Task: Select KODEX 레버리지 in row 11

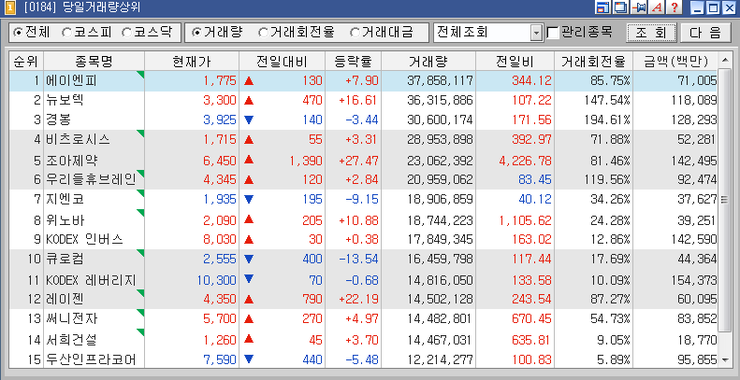Action: click(x=91, y=280)
